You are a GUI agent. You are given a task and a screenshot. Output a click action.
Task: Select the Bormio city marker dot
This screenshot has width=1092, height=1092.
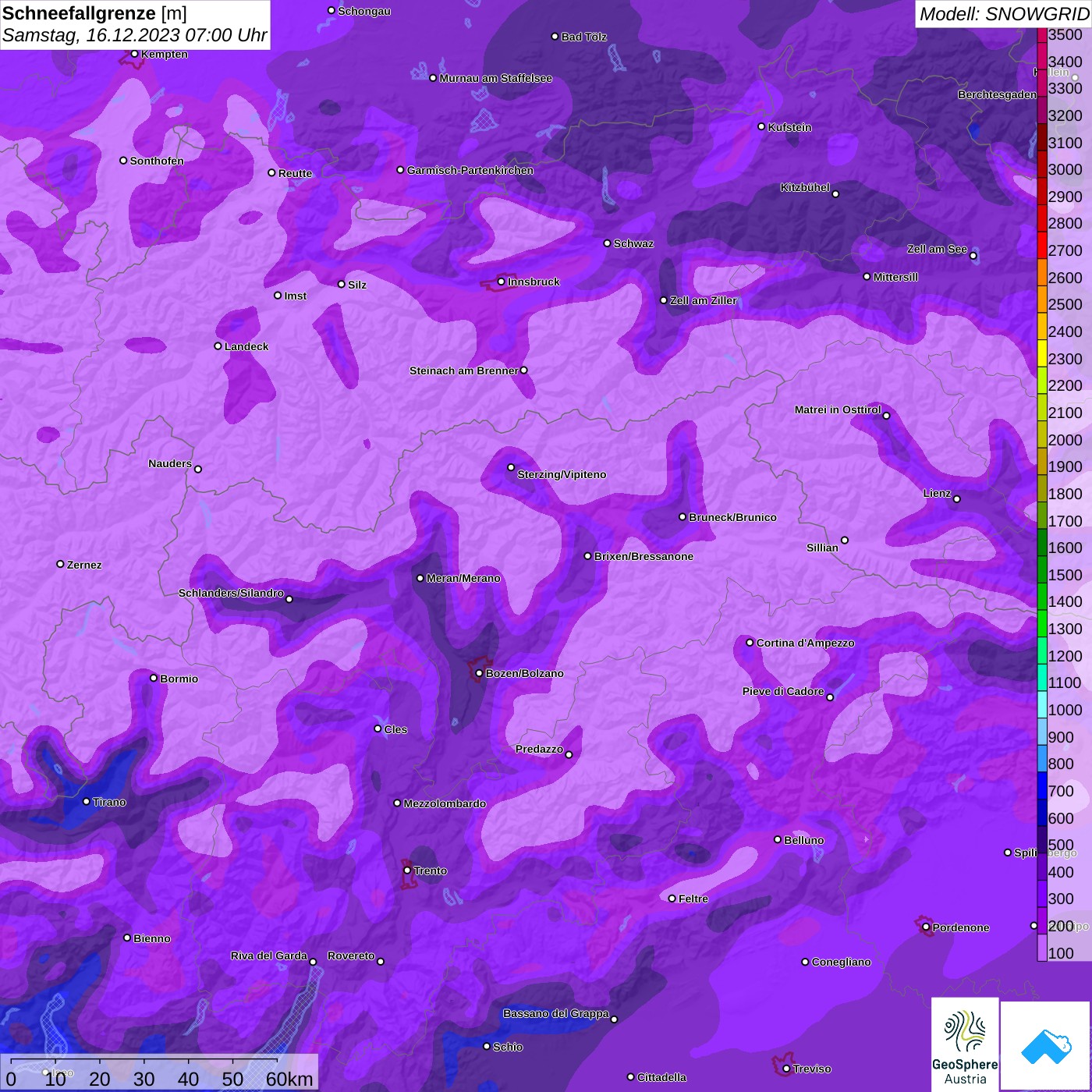tap(154, 678)
